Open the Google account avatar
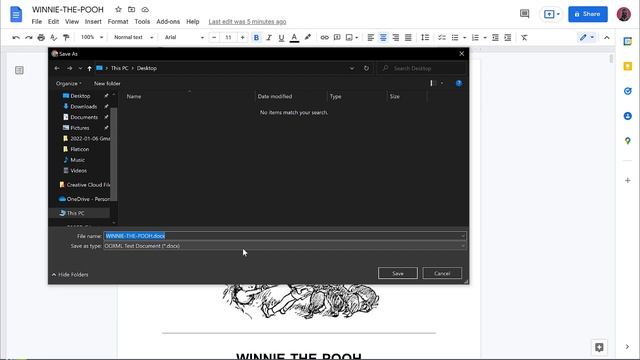Image resolution: width=640 pixels, height=360 pixels. coord(624,14)
